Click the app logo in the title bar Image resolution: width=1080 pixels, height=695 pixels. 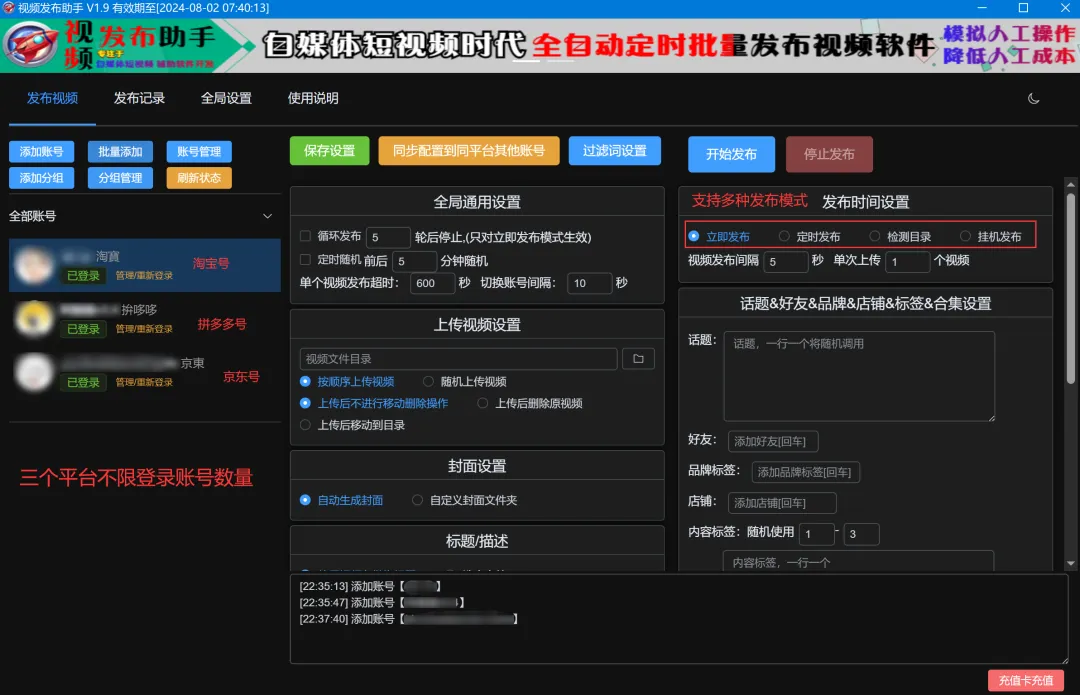[x=8, y=8]
